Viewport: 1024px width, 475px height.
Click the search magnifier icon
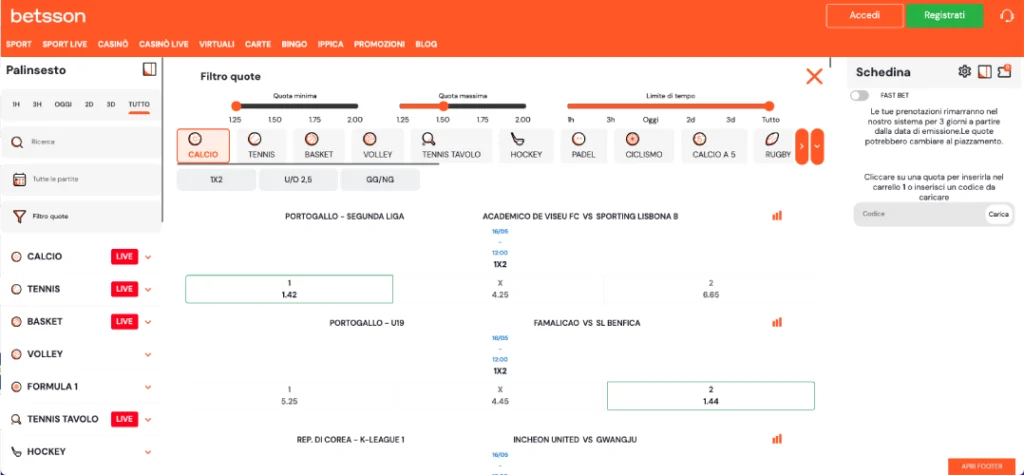[x=18, y=142]
